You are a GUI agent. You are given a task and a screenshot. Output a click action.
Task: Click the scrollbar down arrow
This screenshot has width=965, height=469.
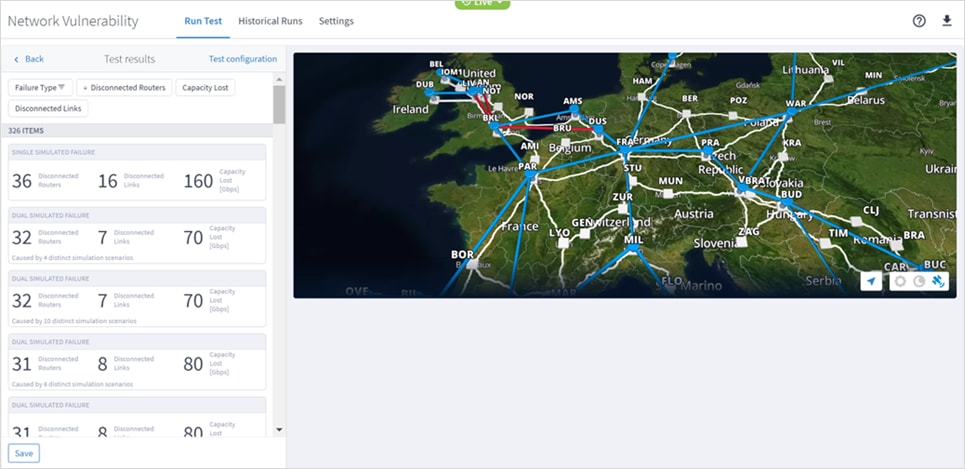click(x=279, y=429)
